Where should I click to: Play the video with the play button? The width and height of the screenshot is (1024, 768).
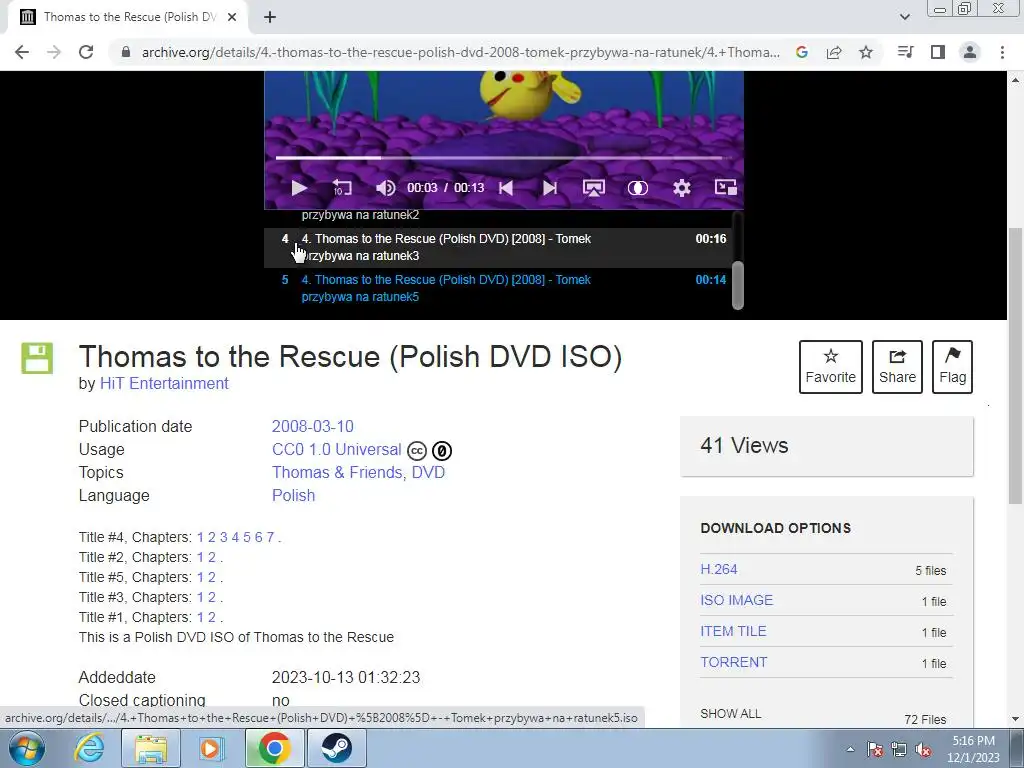coord(299,188)
